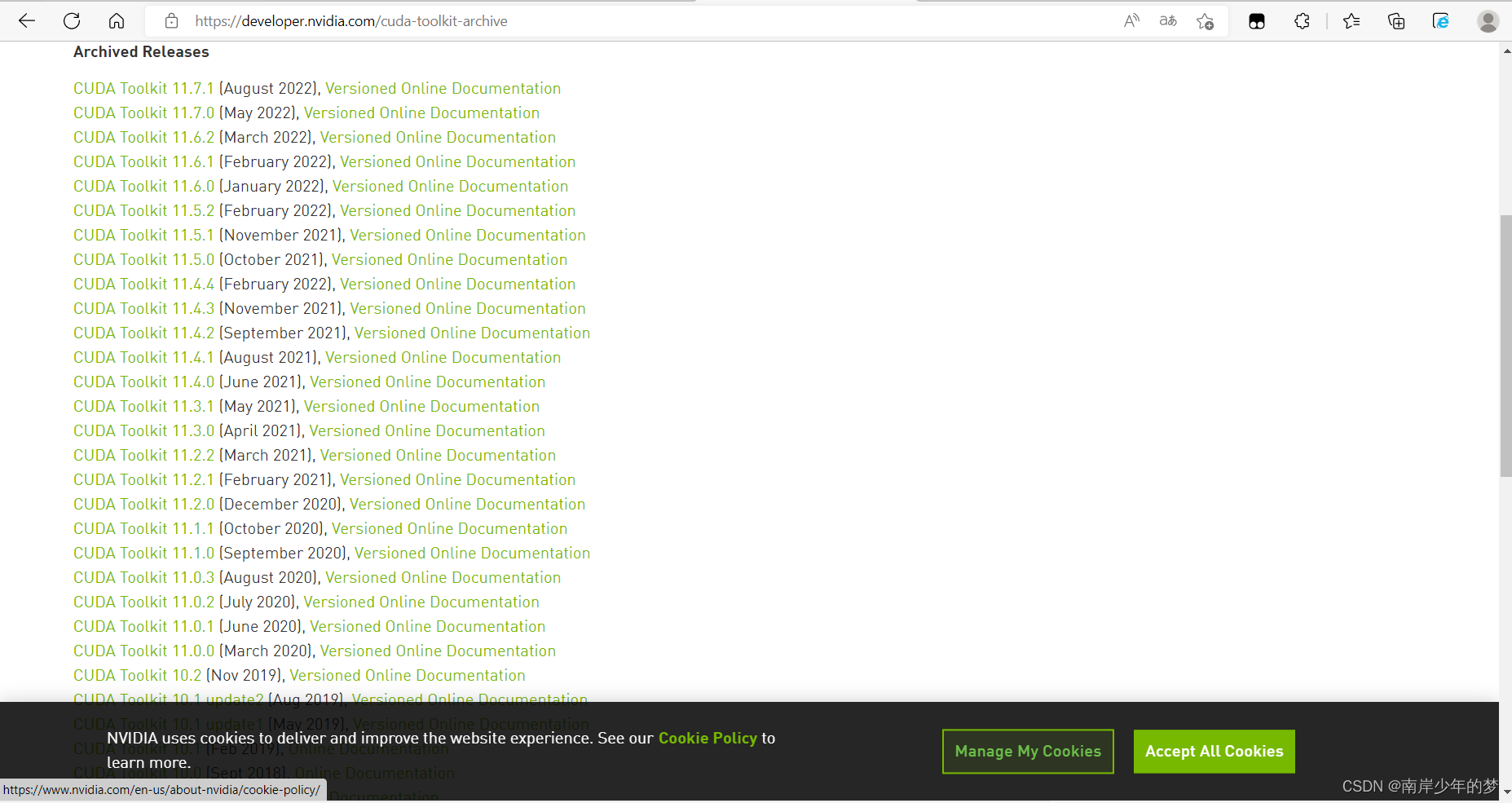Open CUDA Toolkit 11.5.2 link

[143, 210]
